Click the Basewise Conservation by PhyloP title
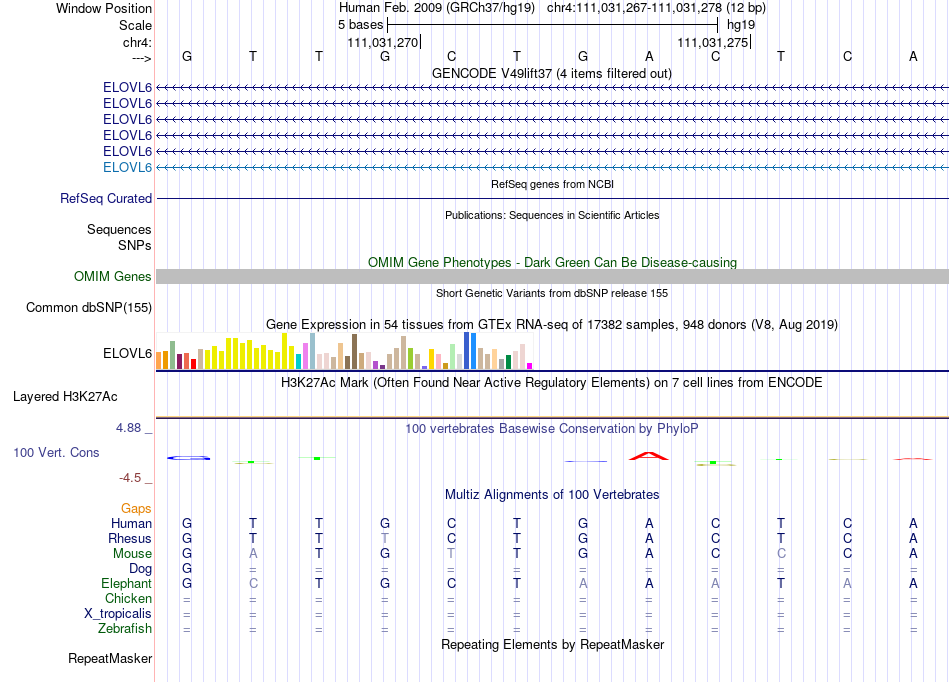The height and width of the screenshot is (682, 950). (x=552, y=429)
